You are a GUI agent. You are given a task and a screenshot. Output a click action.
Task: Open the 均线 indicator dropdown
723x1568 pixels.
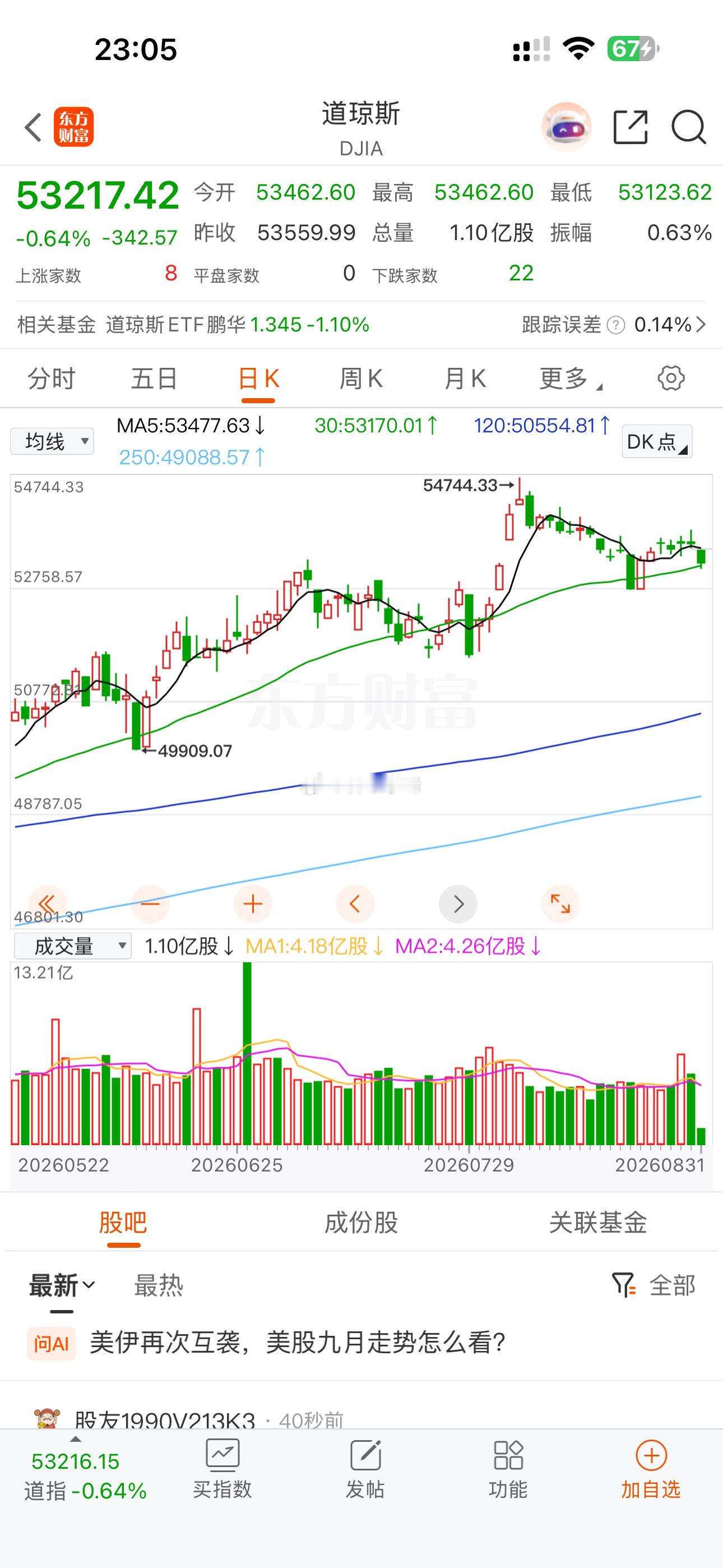pos(52,441)
